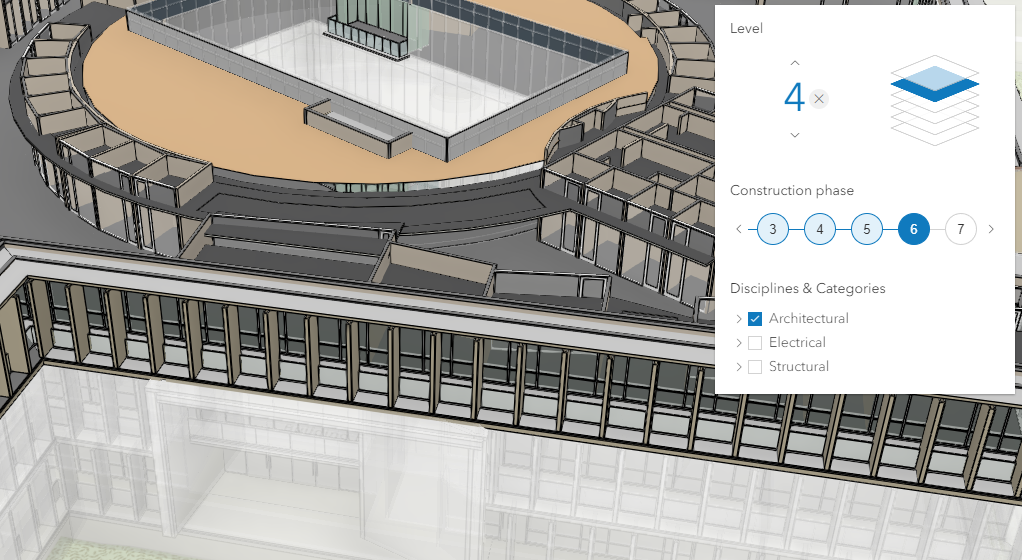1022x560 pixels.
Task: Go to previous construction phases arrow
Action: click(x=739, y=229)
